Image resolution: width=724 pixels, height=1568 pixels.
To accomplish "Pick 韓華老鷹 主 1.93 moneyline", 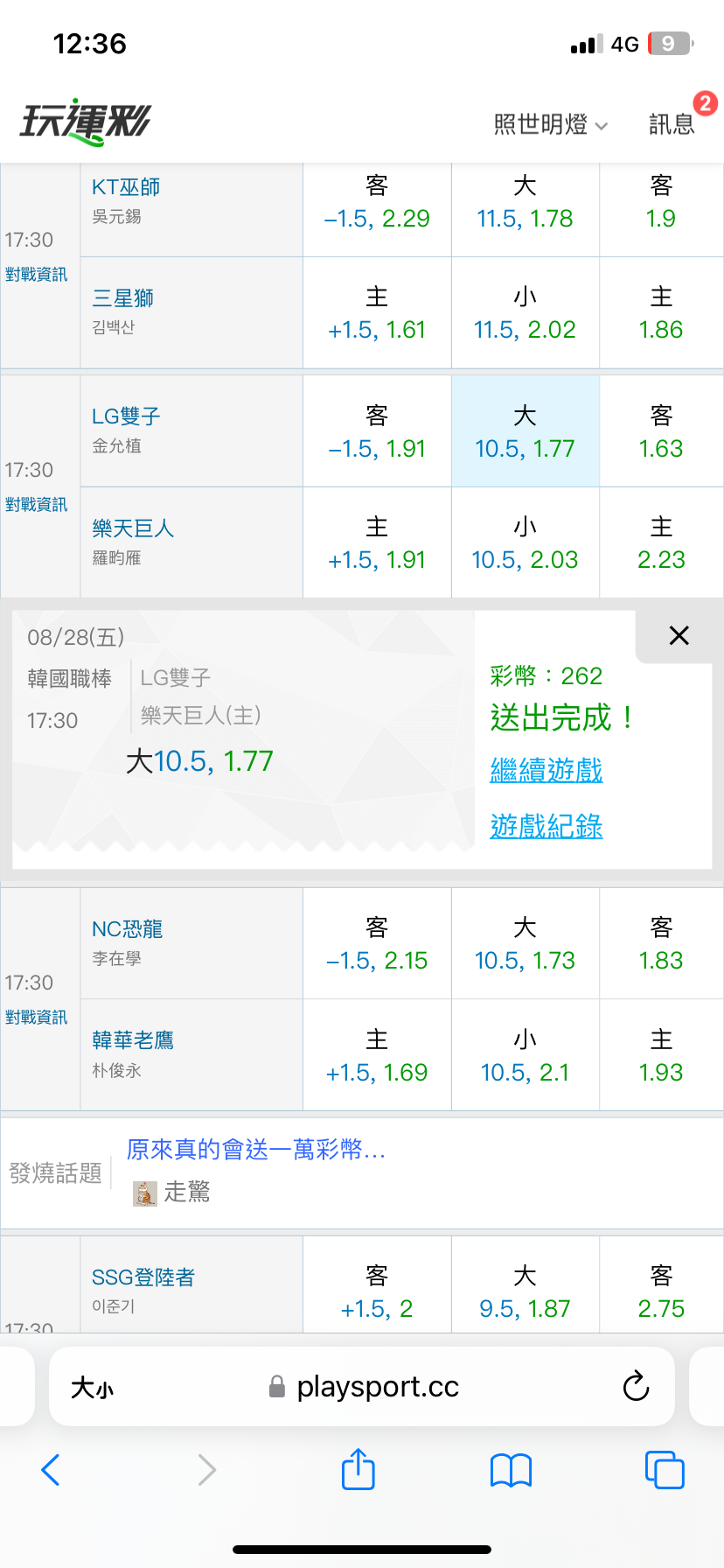I will (661, 1055).
